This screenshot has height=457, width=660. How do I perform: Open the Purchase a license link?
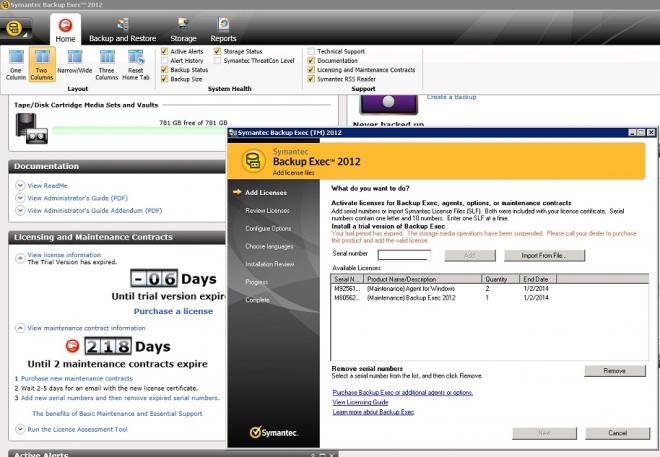(173, 311)
